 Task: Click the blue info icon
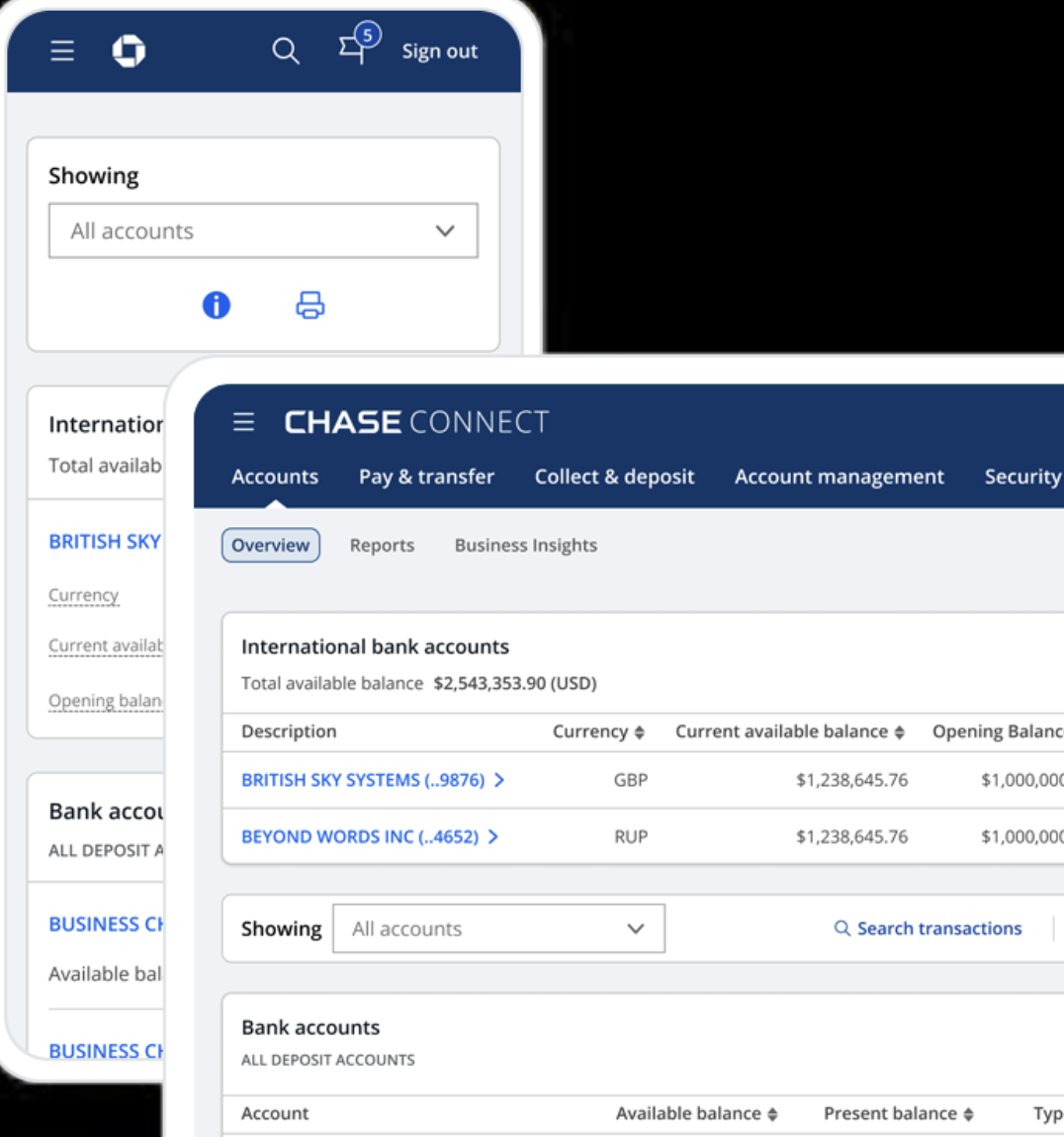216,306
